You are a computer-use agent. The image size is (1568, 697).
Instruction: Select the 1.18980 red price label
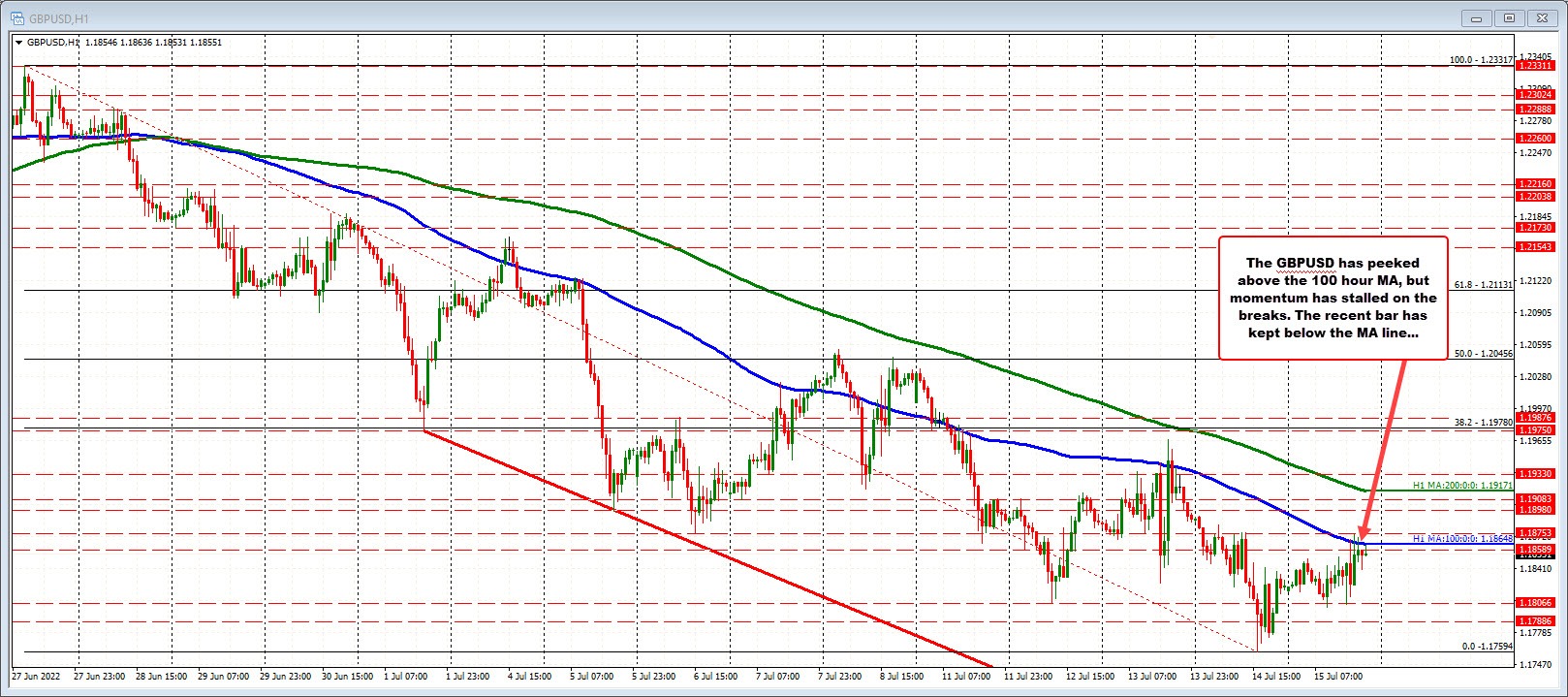tap(1535, 509)
